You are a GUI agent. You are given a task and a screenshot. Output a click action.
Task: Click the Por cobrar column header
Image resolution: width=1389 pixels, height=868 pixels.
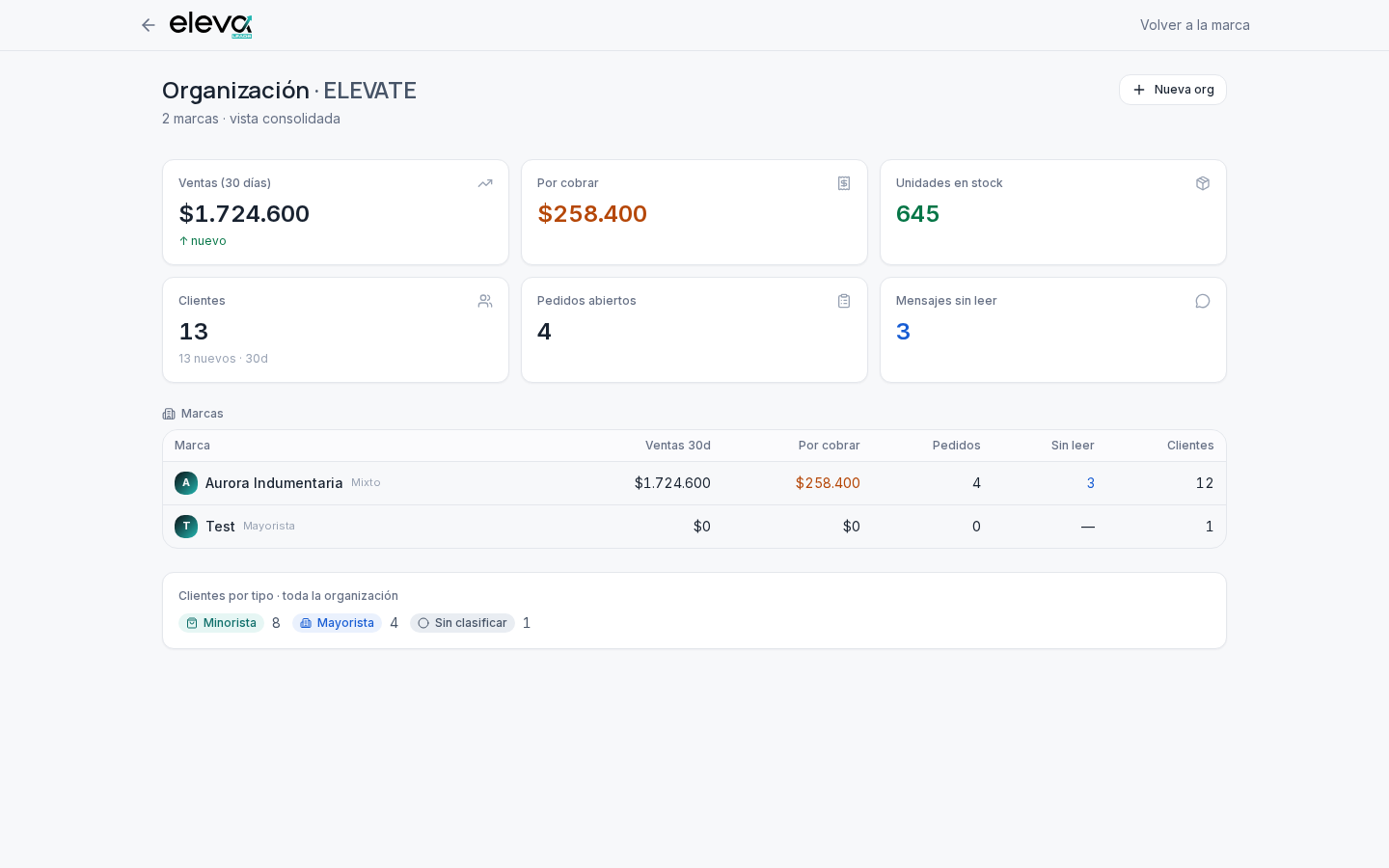tap(830, 446)
